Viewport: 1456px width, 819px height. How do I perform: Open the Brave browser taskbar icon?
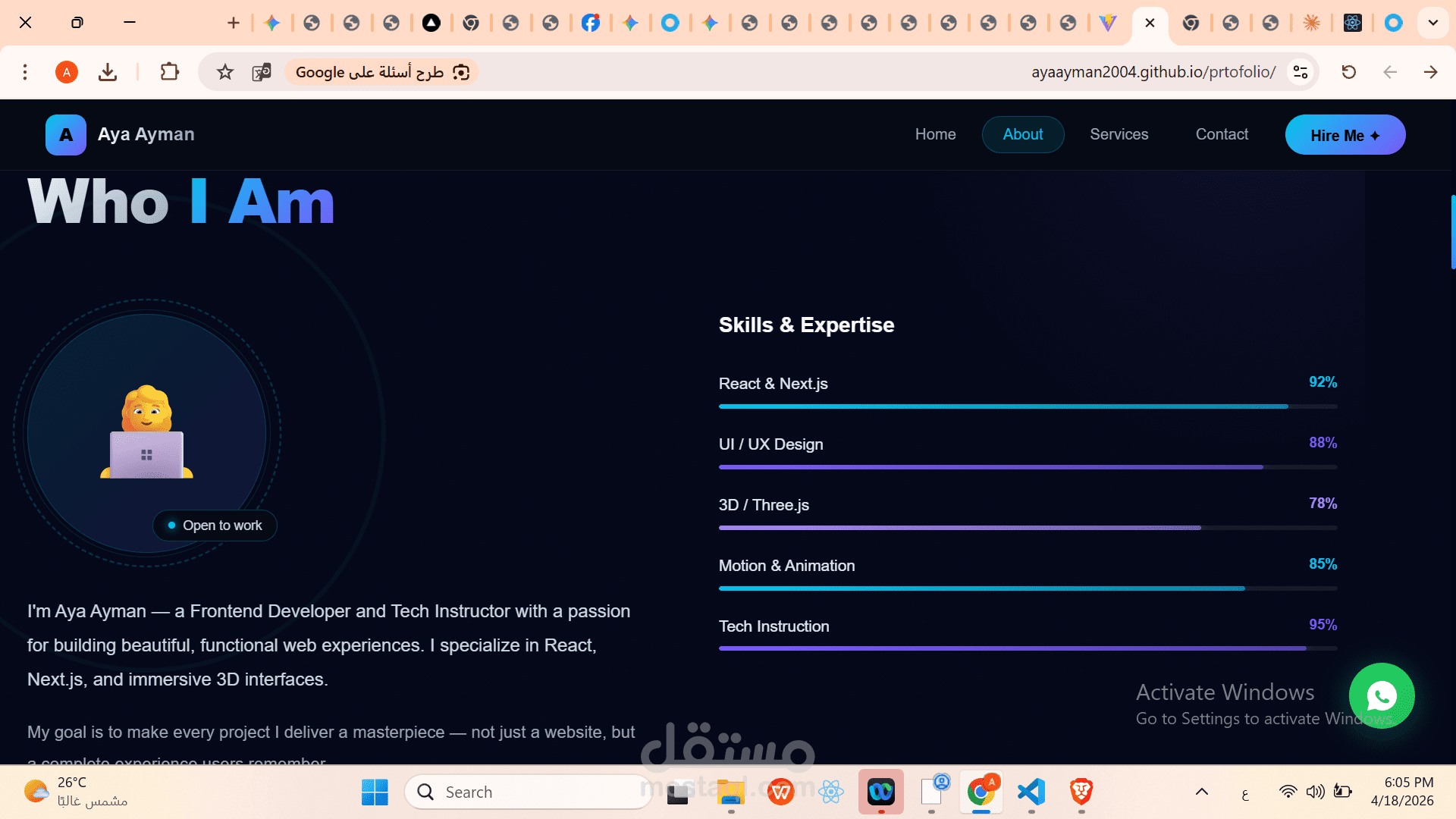pos(1081,792)
